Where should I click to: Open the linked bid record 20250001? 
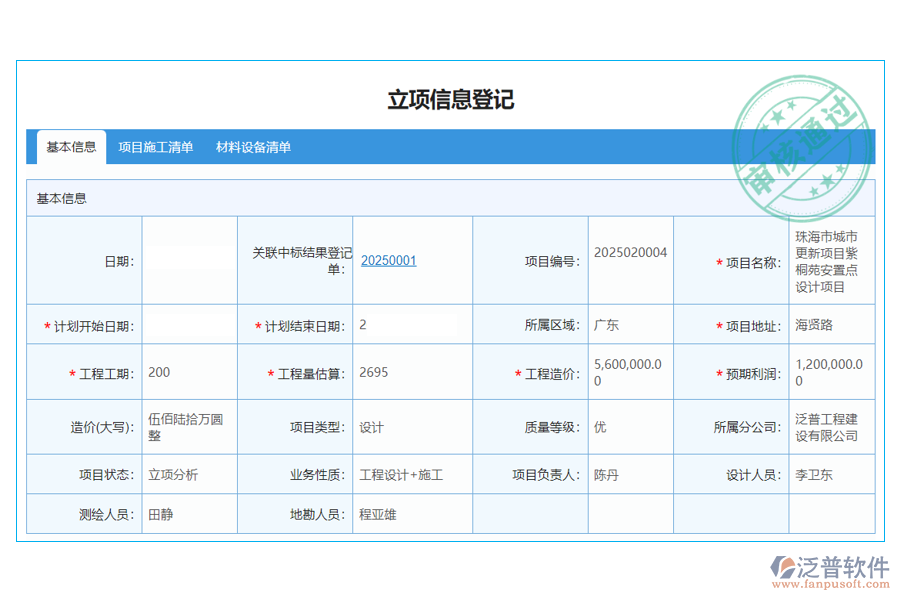(x=389, y=260)
